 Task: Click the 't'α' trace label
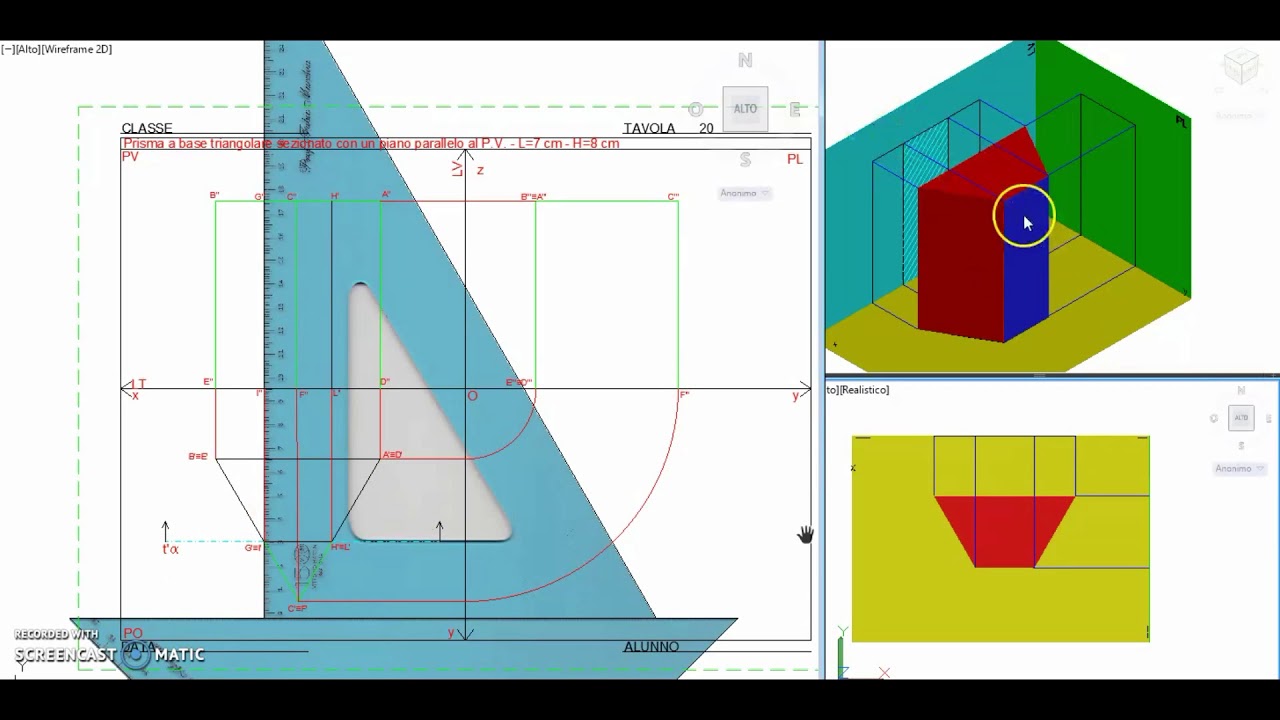(x=171, y=549)
